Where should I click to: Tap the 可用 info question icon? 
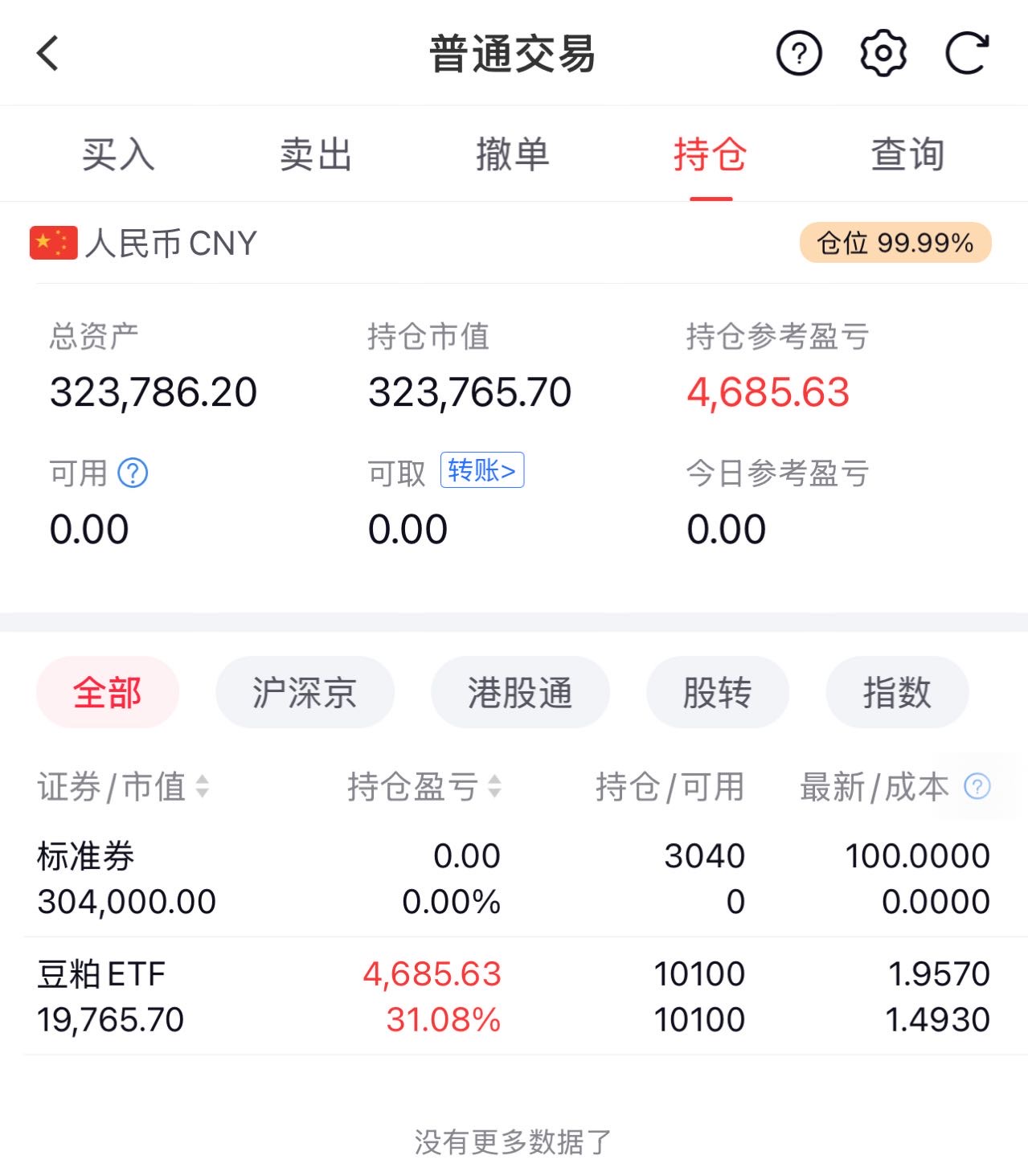133,473
